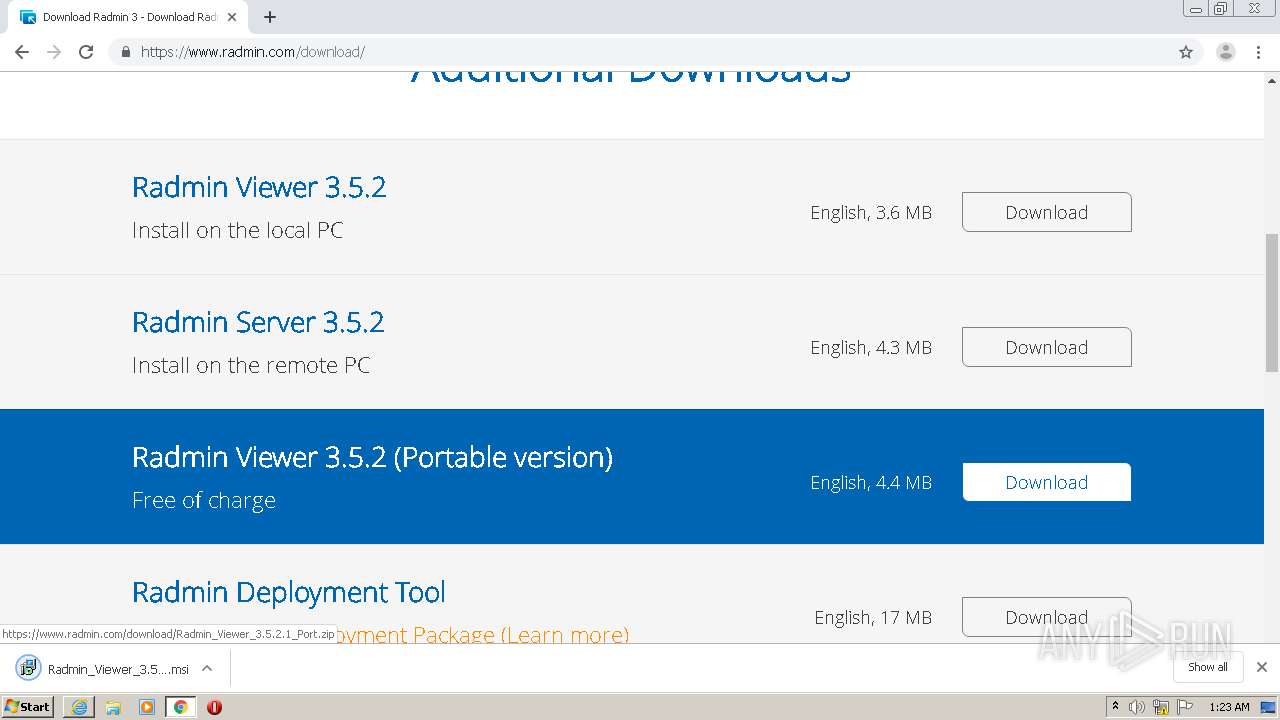Download Radmin Server 3.5.2
The height and width of the screenshot is (720, 1280).
pos(1046,347)
